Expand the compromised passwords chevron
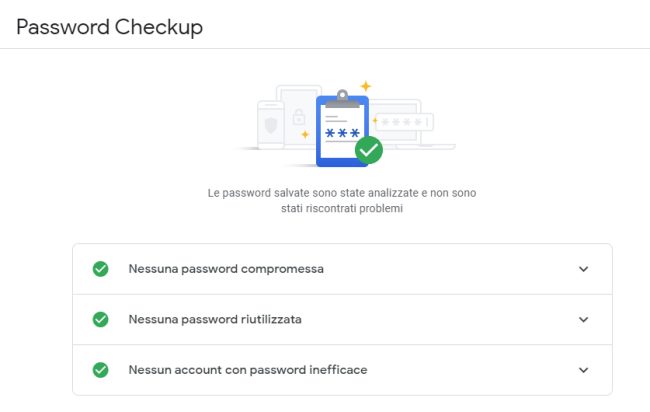Screen dimensions: 650x412 tap(583, 269)
